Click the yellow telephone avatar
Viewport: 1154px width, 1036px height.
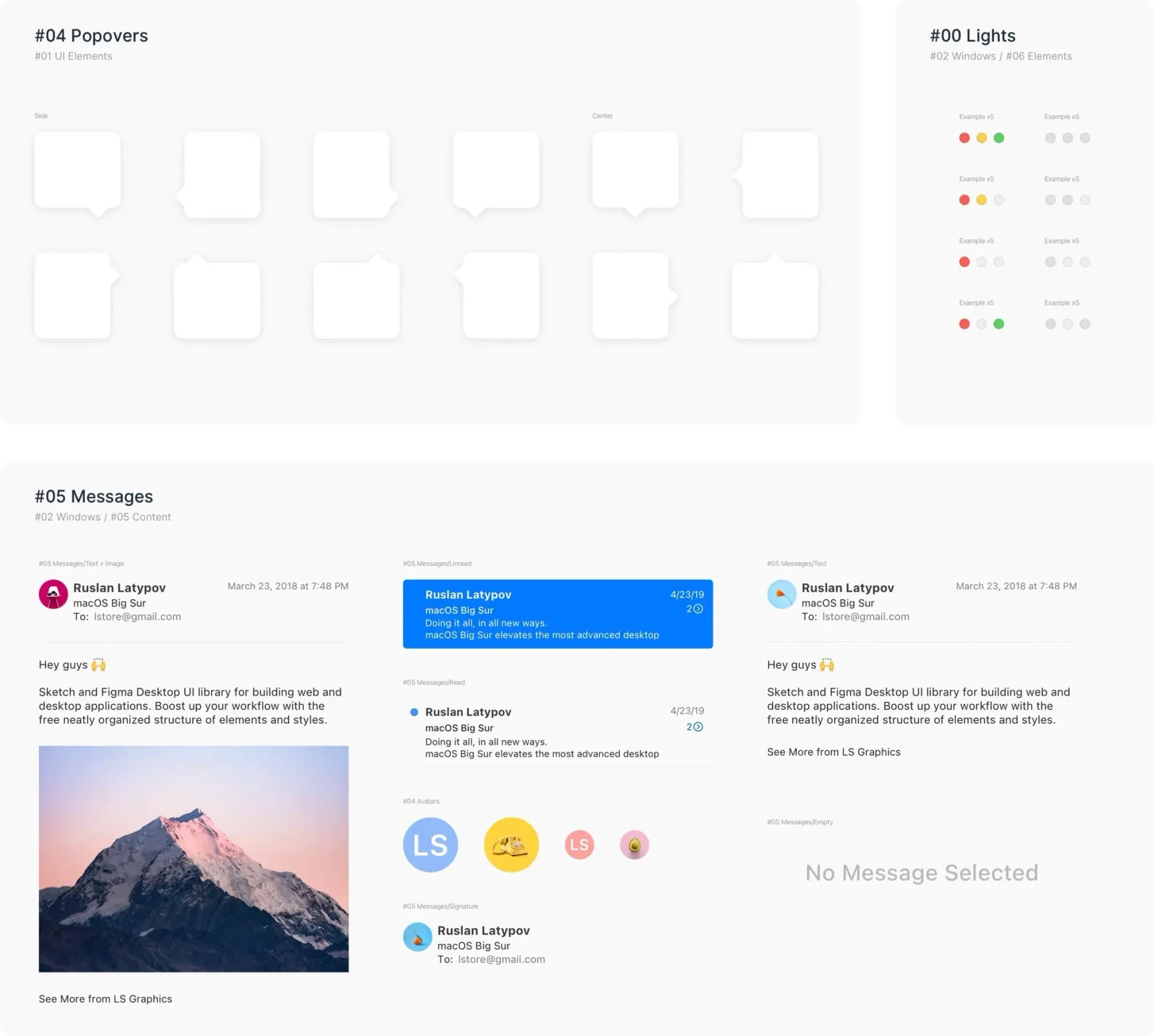pyautogui.click(x=511, y=845)
